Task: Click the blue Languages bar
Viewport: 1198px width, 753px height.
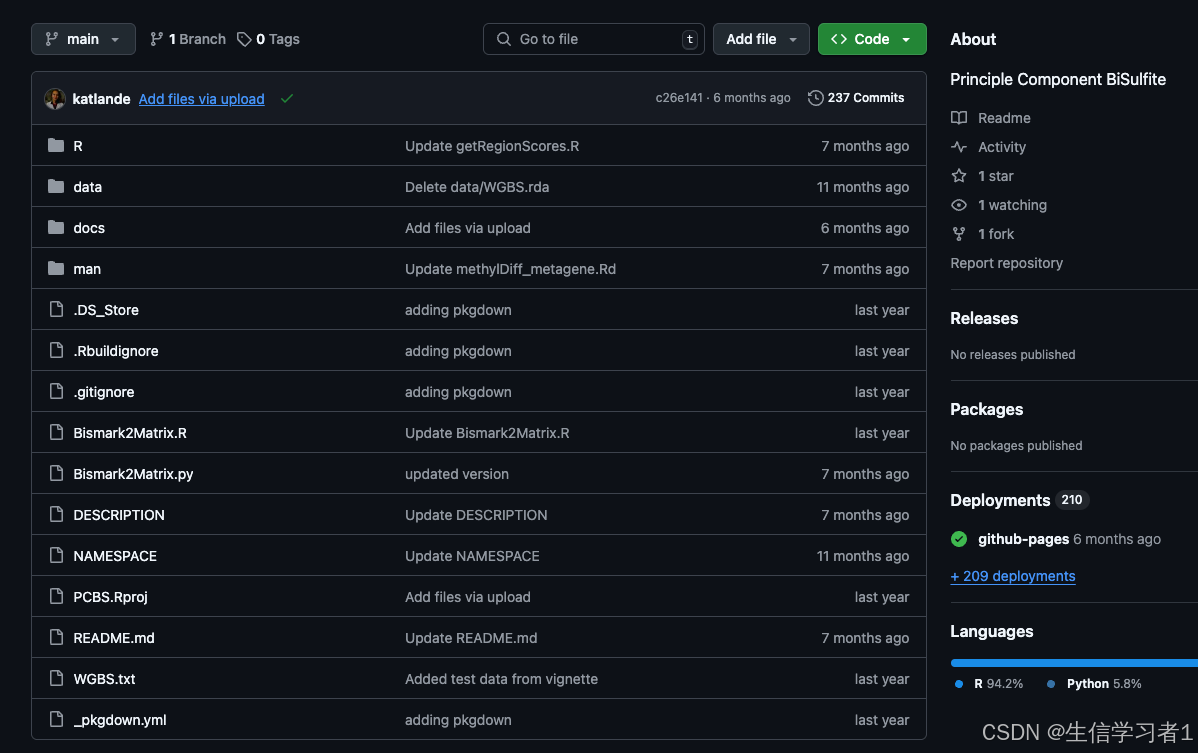Action: click(x=1074, y=663)
